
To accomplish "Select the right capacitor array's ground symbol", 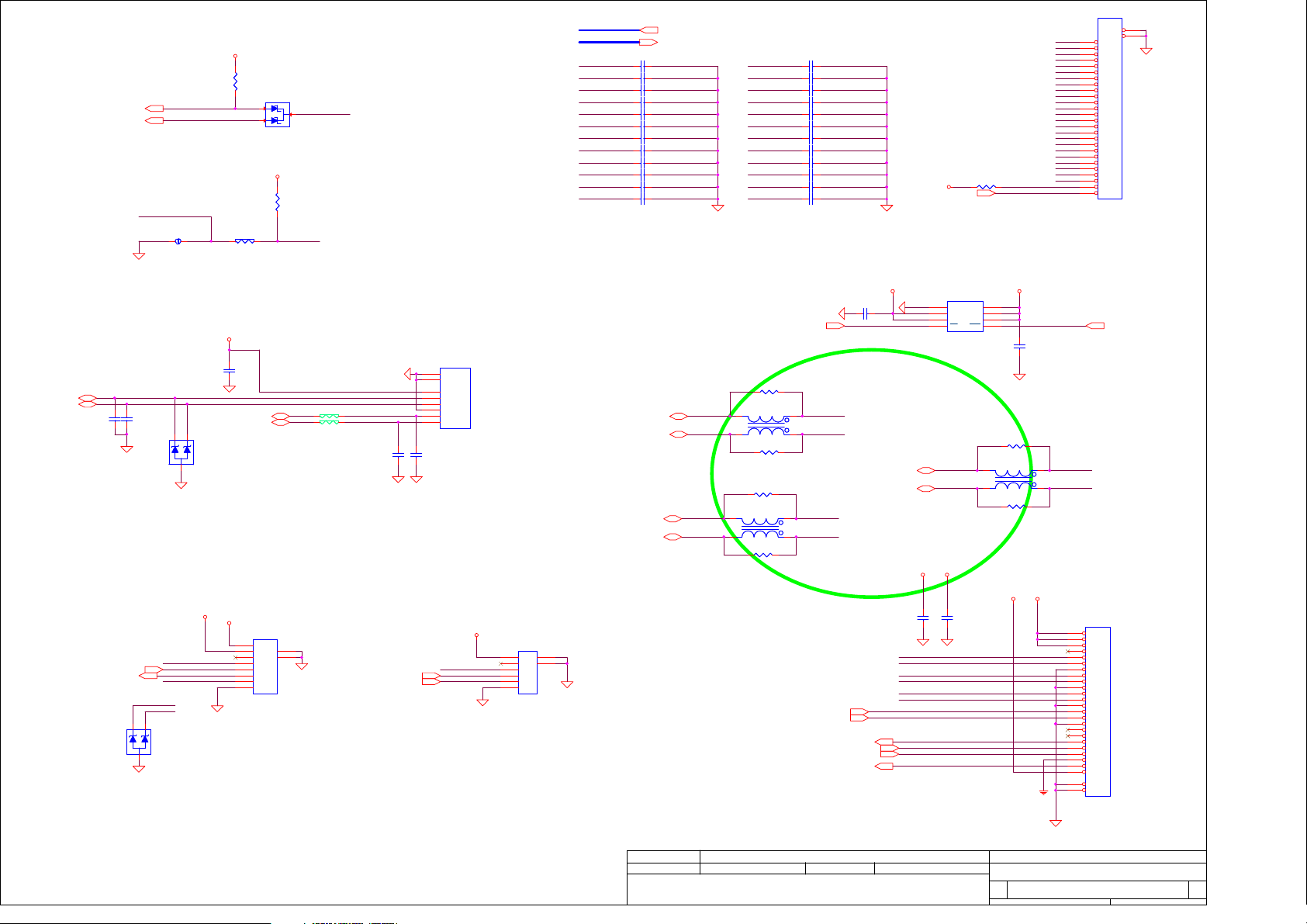I will pos(887,208).
